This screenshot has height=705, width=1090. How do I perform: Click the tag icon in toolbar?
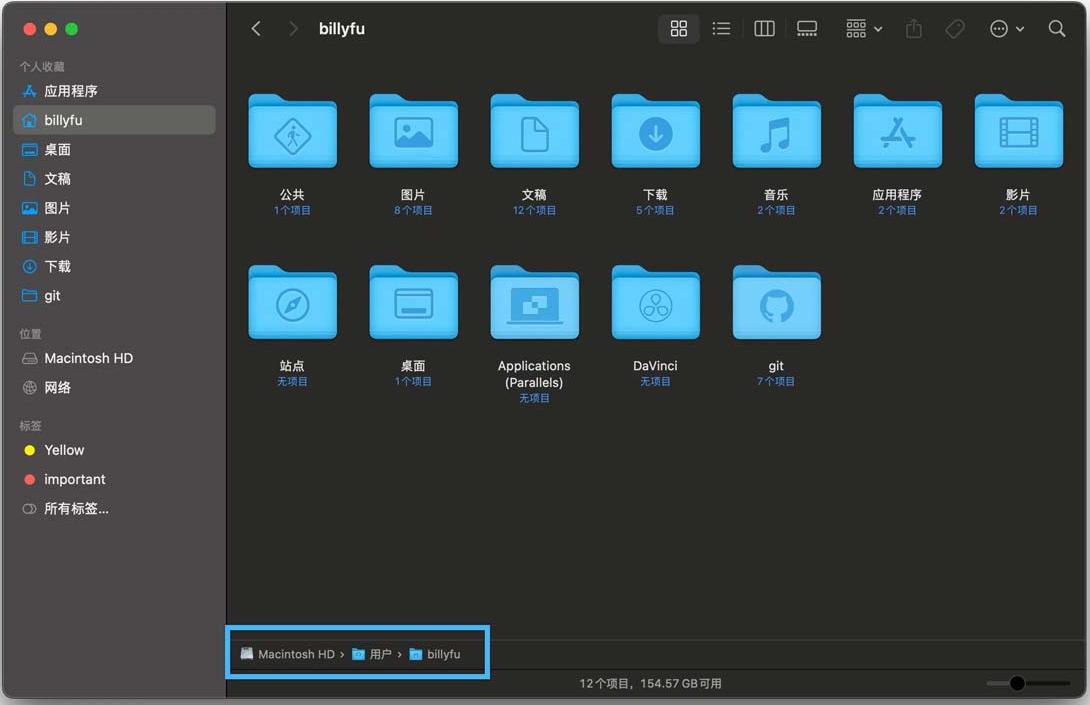pos(955,29)
